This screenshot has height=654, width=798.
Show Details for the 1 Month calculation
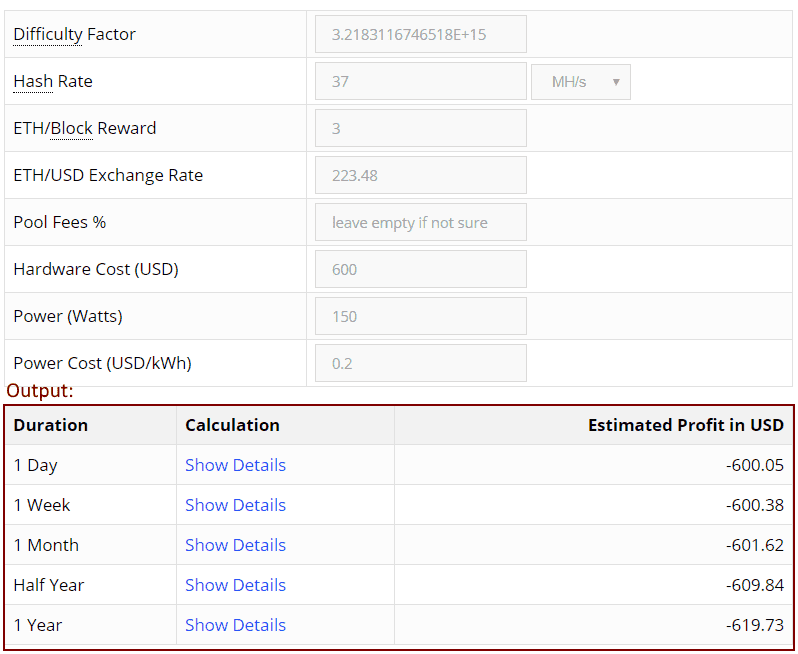(235, 545)
